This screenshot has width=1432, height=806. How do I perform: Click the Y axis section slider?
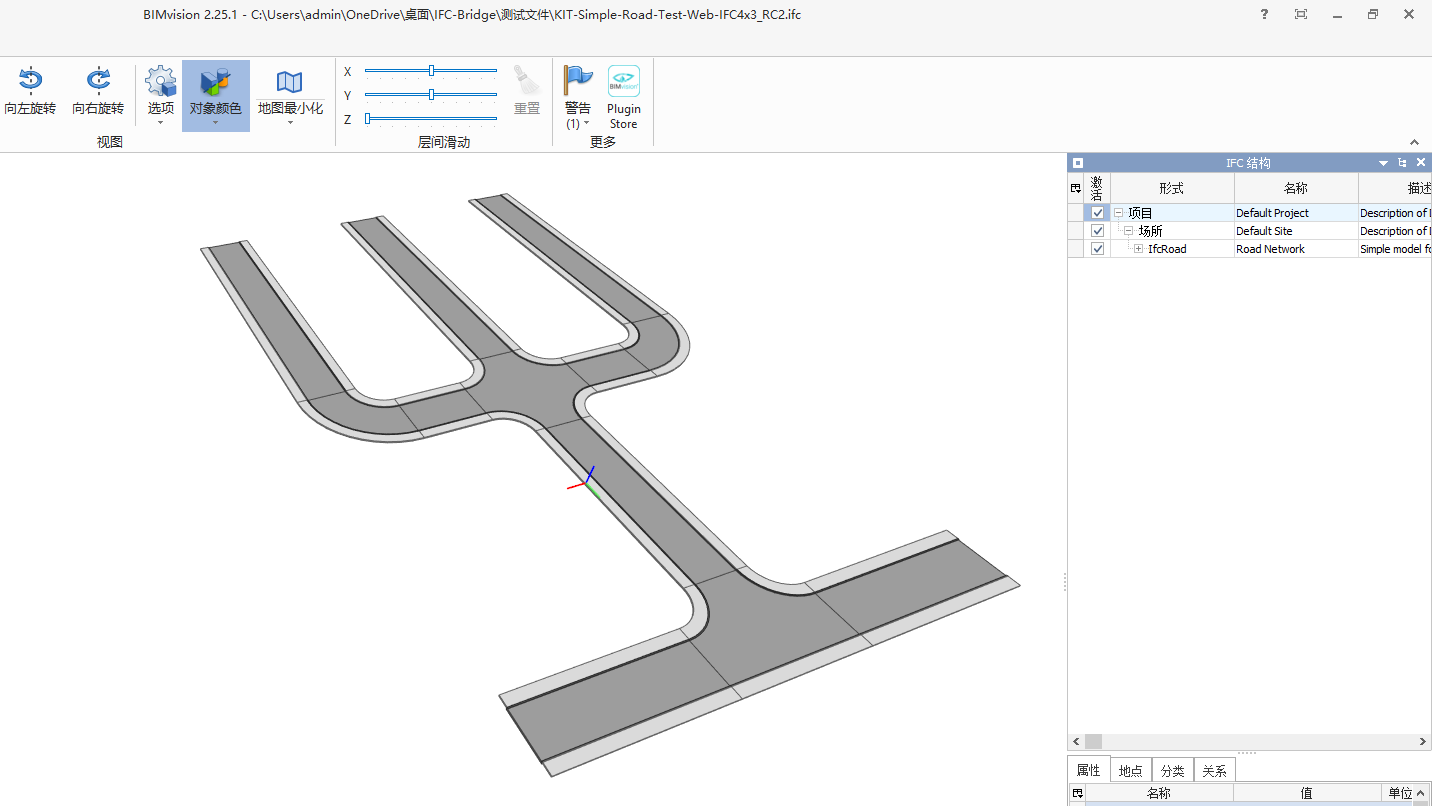tap(431, 95)
